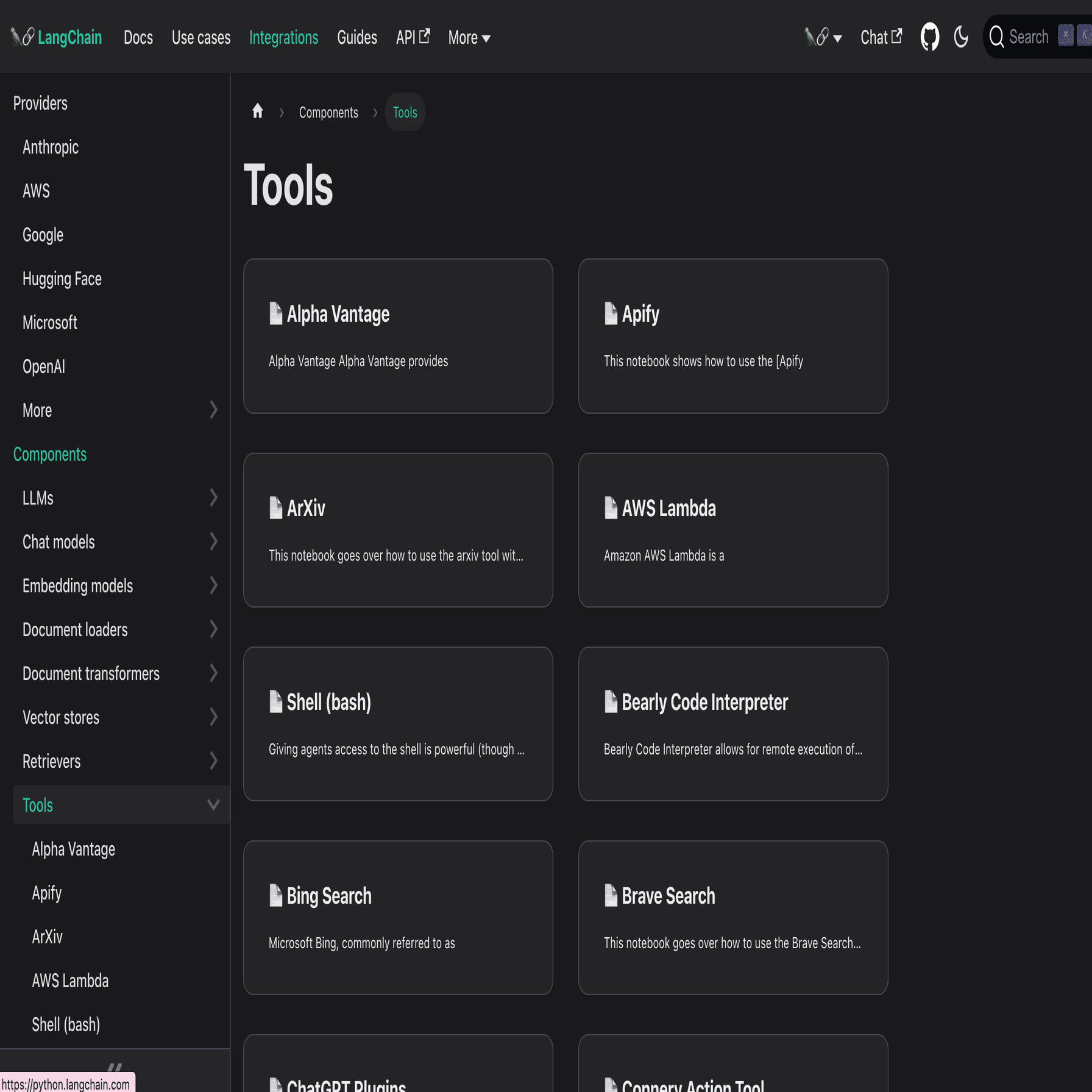
Task: Open the ArXiv tool card title
Action: coord(306,508)
